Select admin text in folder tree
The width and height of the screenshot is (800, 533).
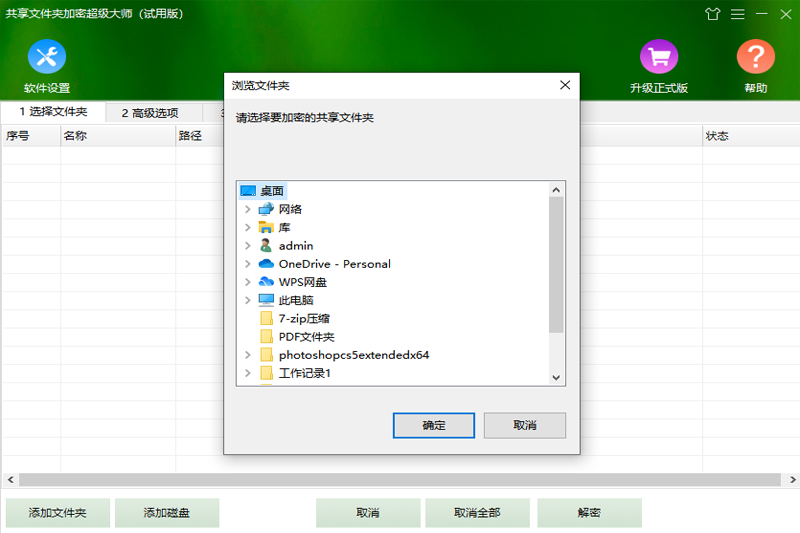pos(296,245)
